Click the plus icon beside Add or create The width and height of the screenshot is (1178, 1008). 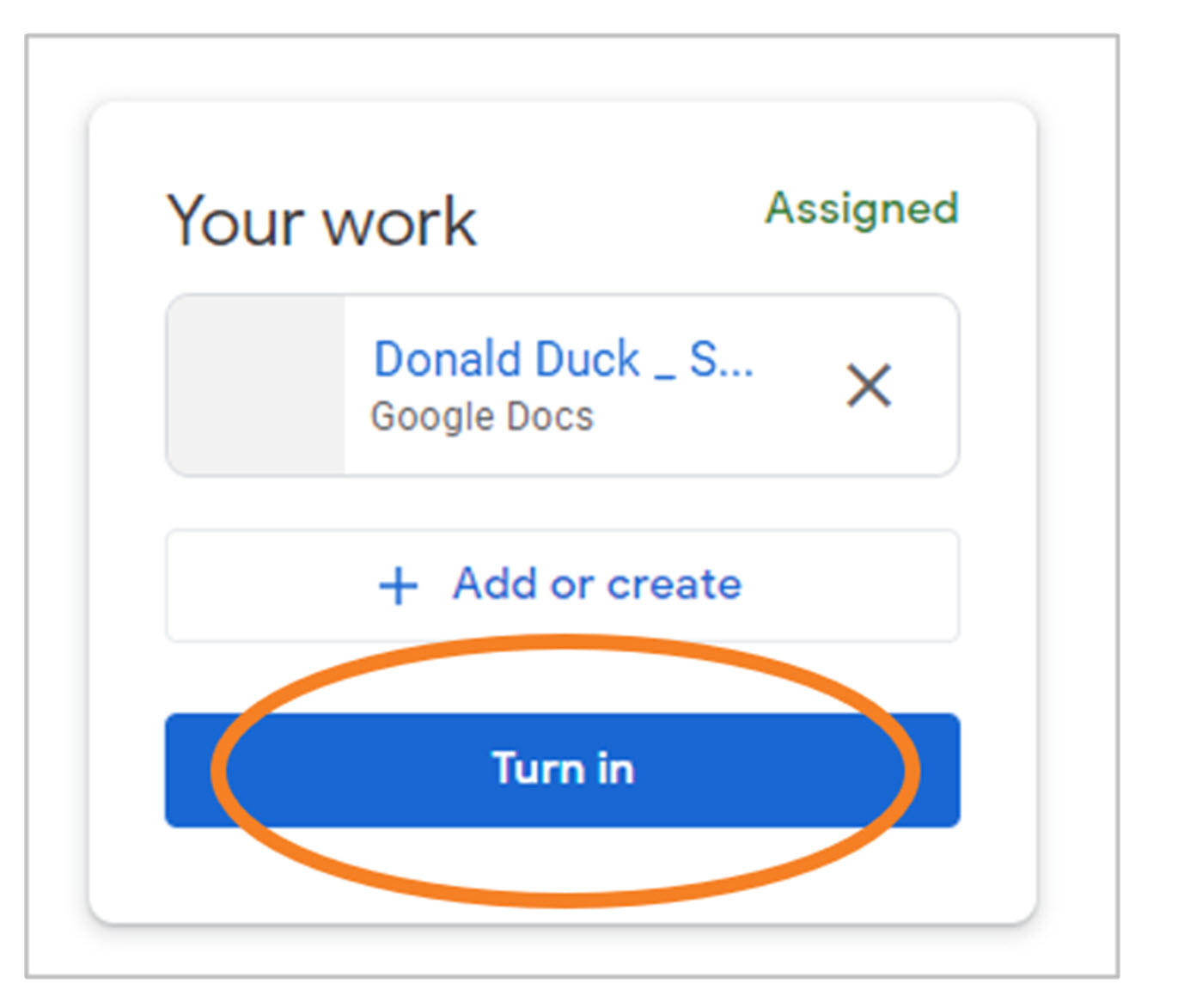click(x=399, y=587)
